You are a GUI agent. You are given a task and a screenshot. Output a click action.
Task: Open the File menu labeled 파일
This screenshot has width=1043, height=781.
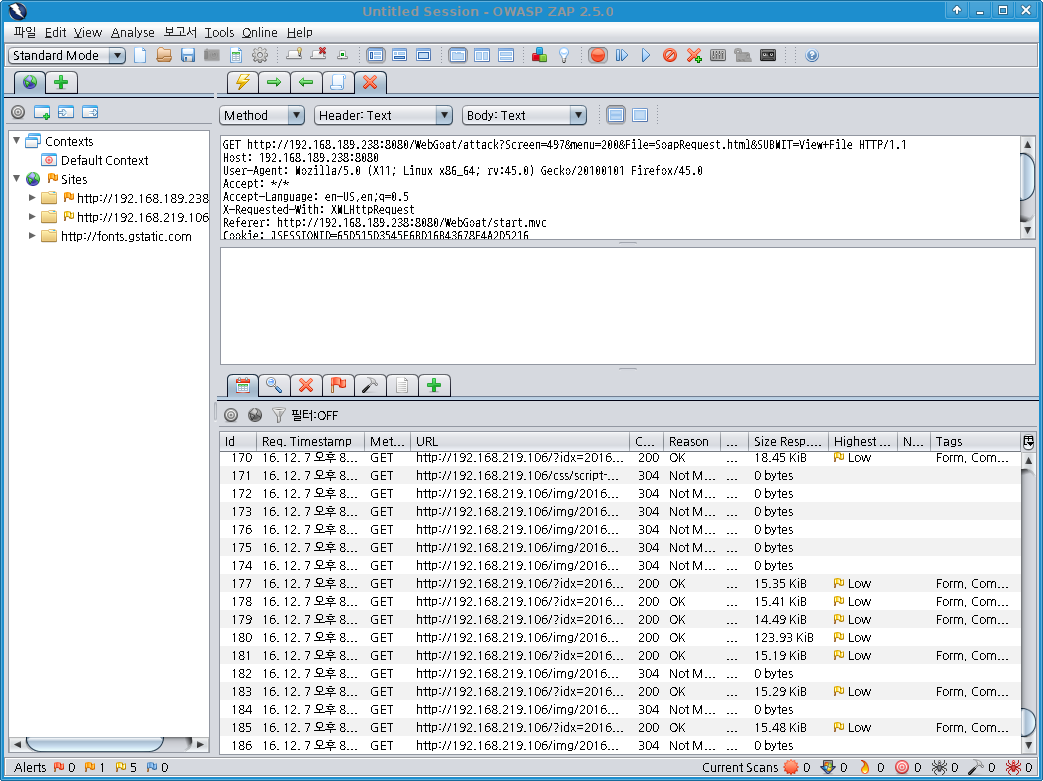[x=25, y=32]
